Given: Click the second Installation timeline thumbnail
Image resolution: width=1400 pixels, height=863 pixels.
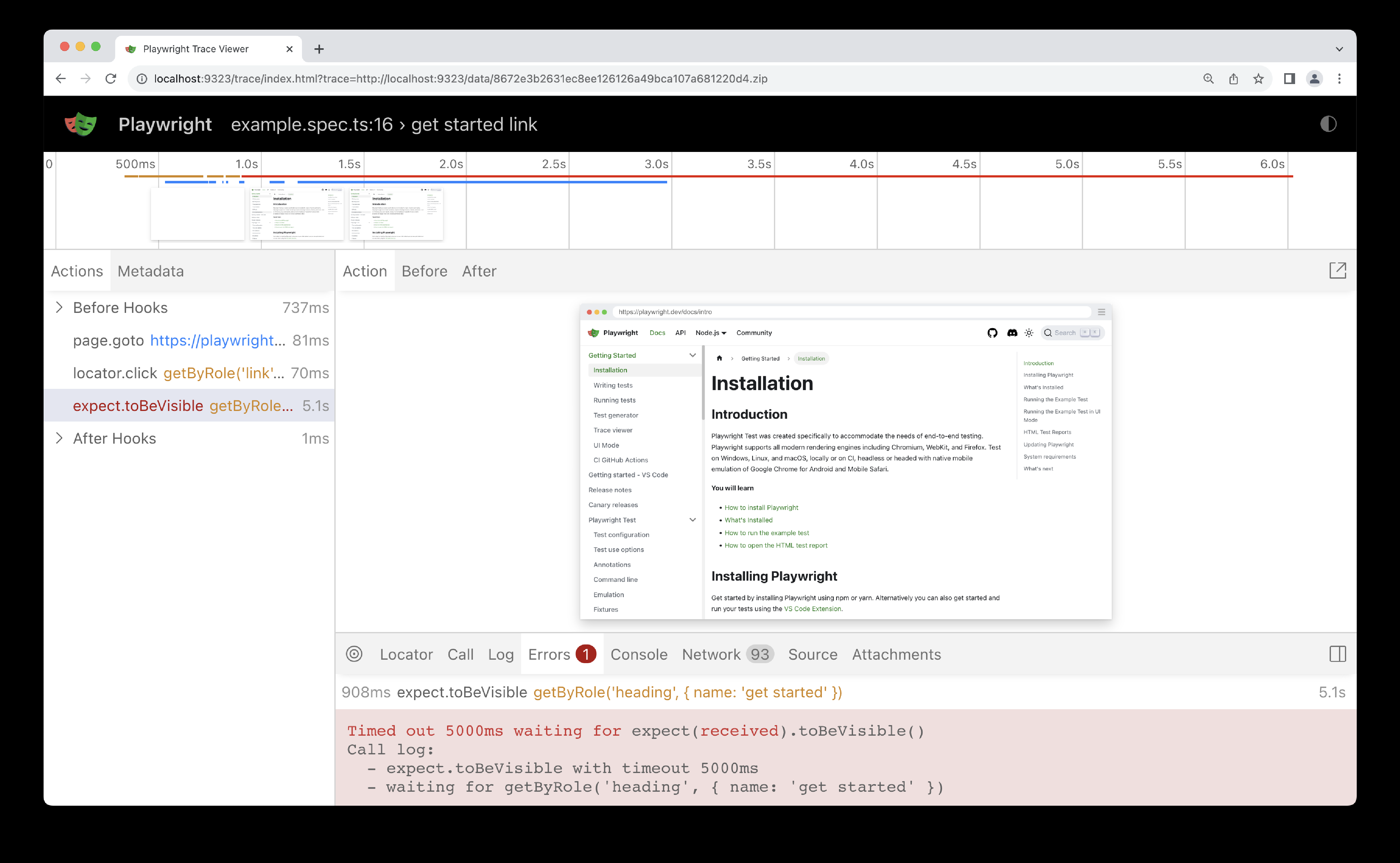Looking at the screenshot, I should point(297,214).
